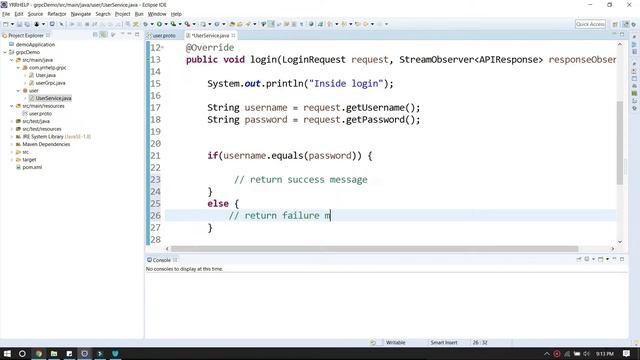Click the Cortana search circle on taskbar
The height and width of the screenshot is (360, 640).
click(22, 353)
